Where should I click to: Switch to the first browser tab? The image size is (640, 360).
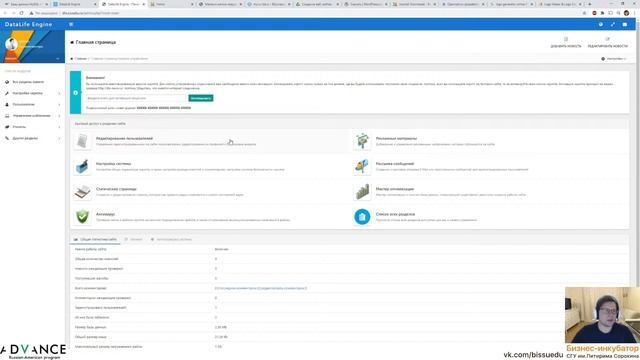[25, 4]
